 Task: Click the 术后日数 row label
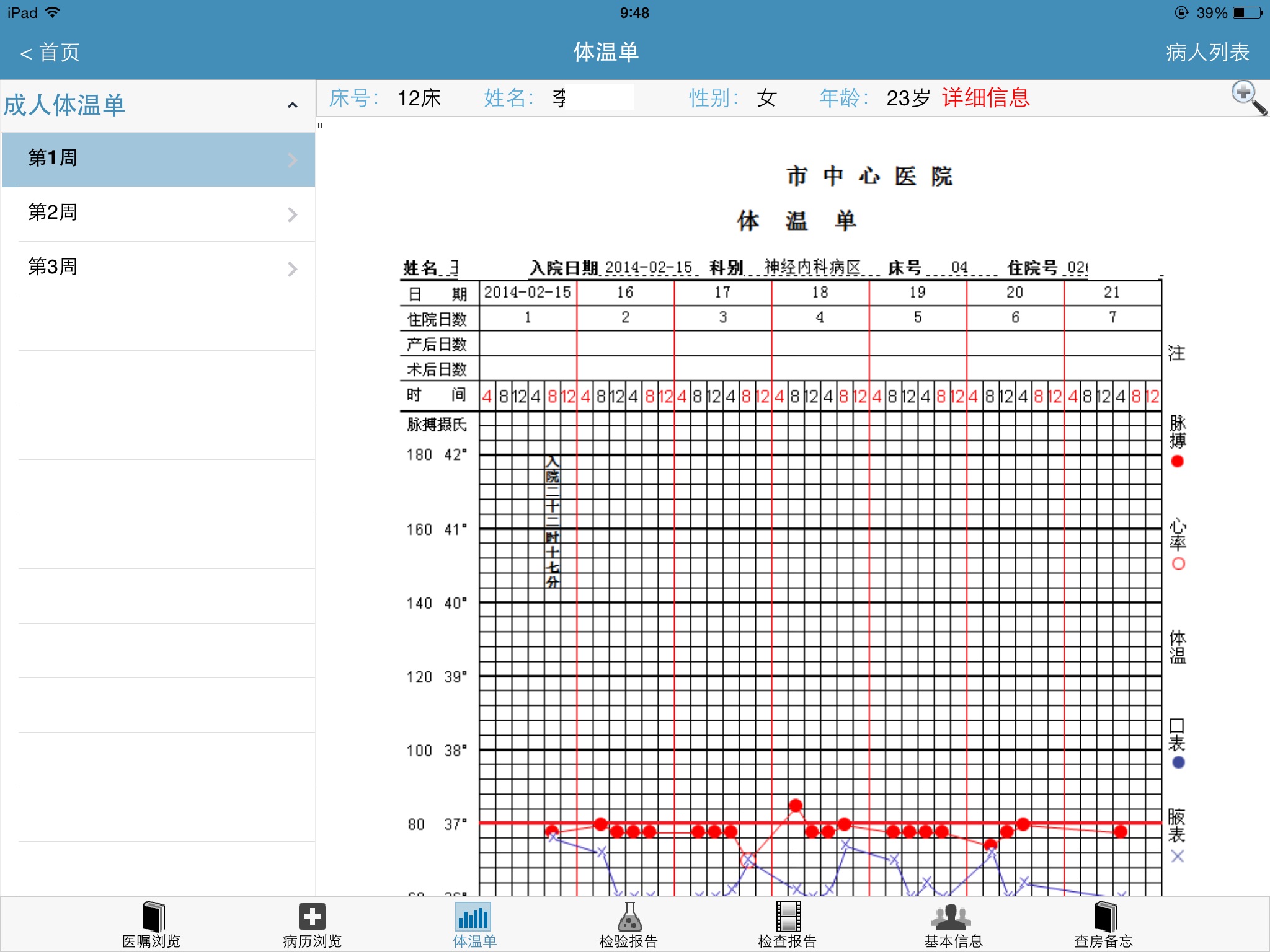(x=437, y=369)
